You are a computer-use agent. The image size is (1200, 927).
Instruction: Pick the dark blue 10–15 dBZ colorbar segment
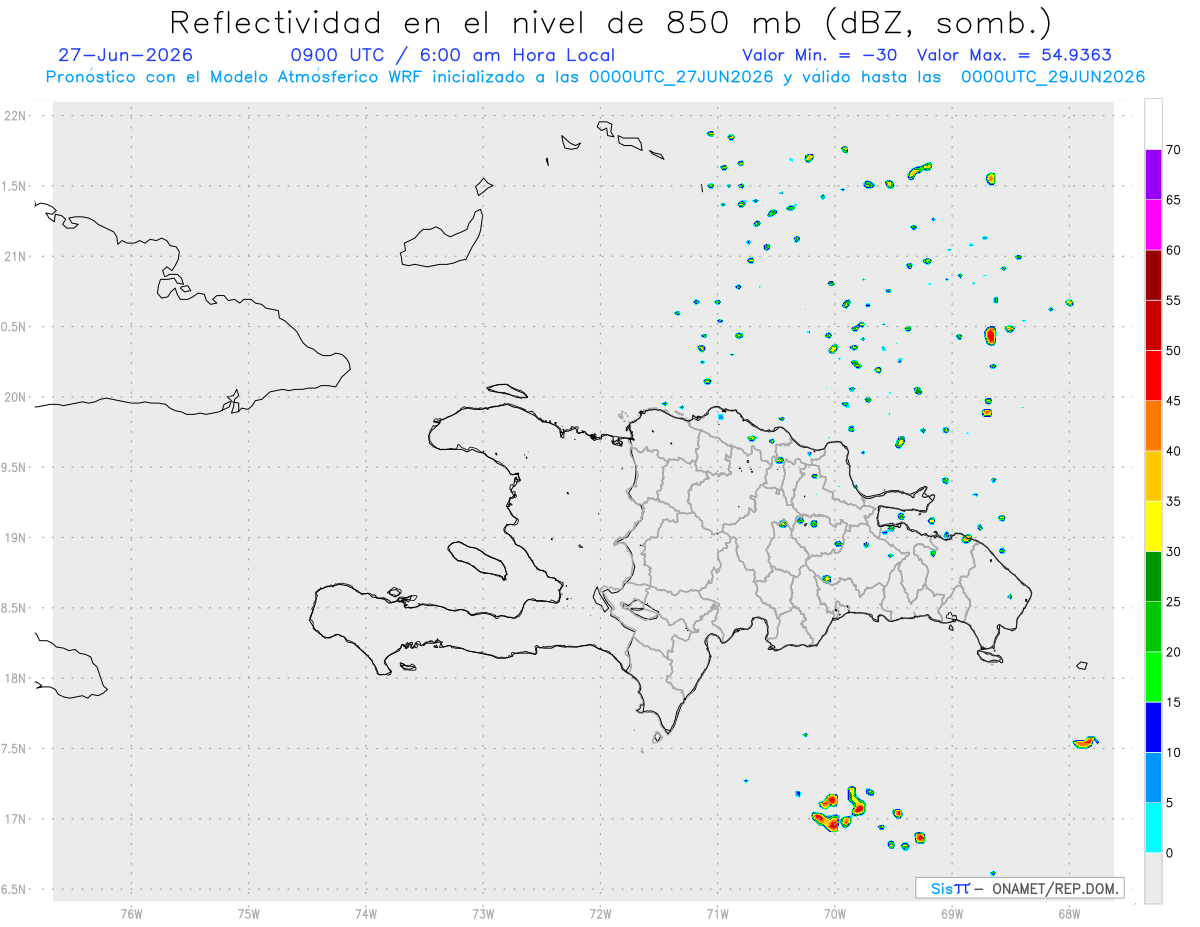pos(1153,727)
